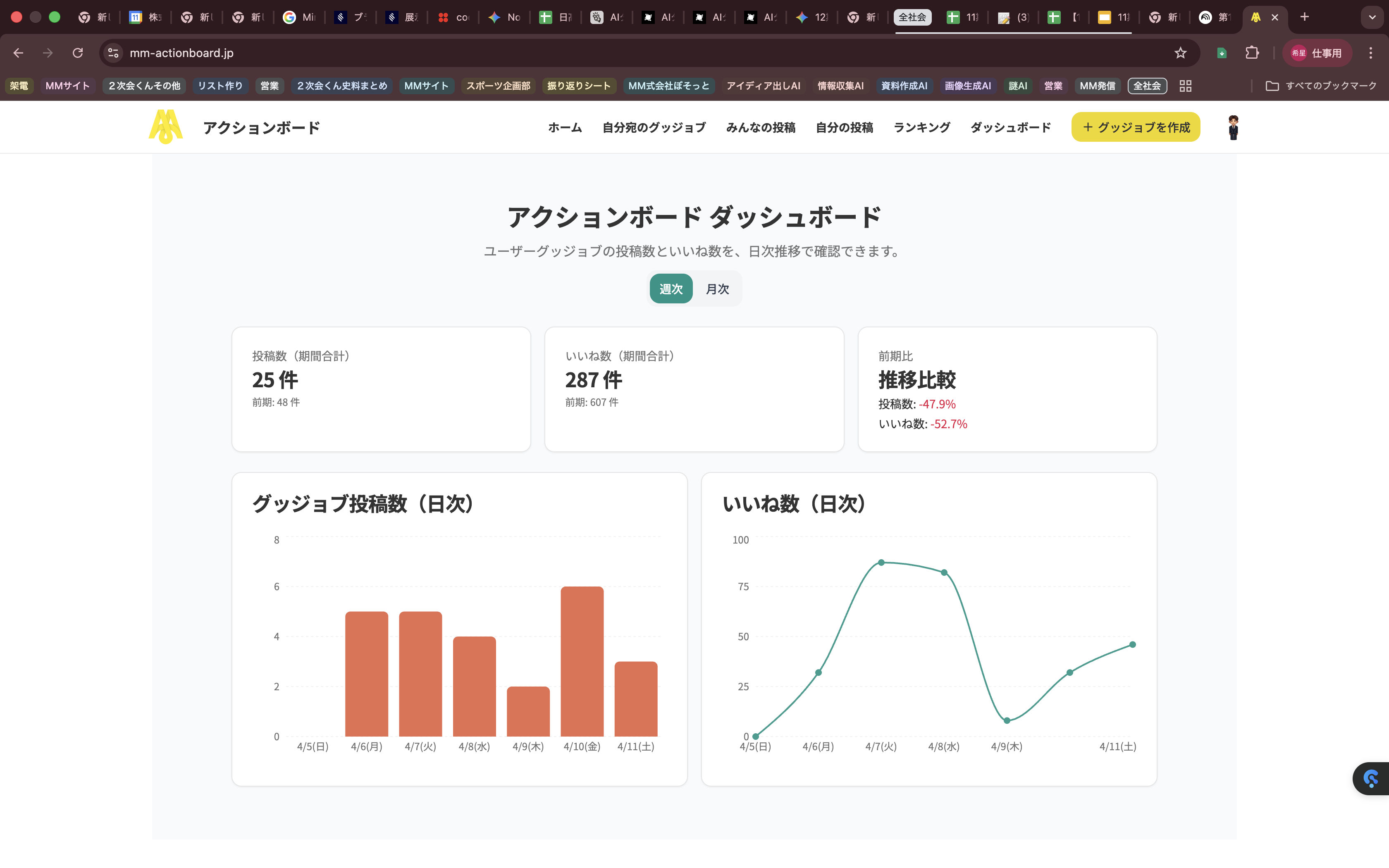Toggle the 全社会 tab group on the tab strip
The width and height of the screenshot is (1389, 868).
point(913,17)
